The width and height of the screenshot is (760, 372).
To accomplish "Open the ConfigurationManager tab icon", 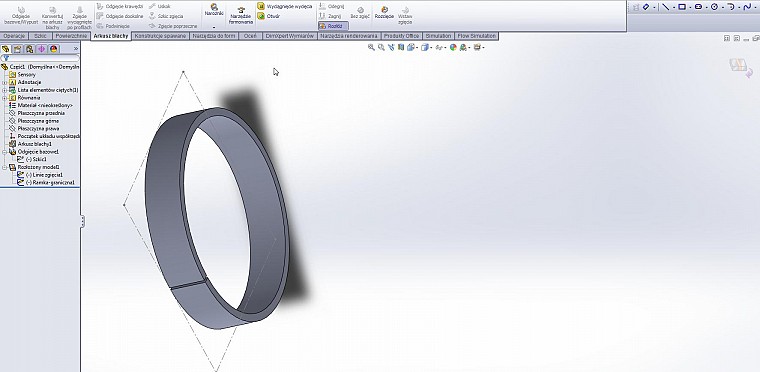I will click(x=30, y=49).
